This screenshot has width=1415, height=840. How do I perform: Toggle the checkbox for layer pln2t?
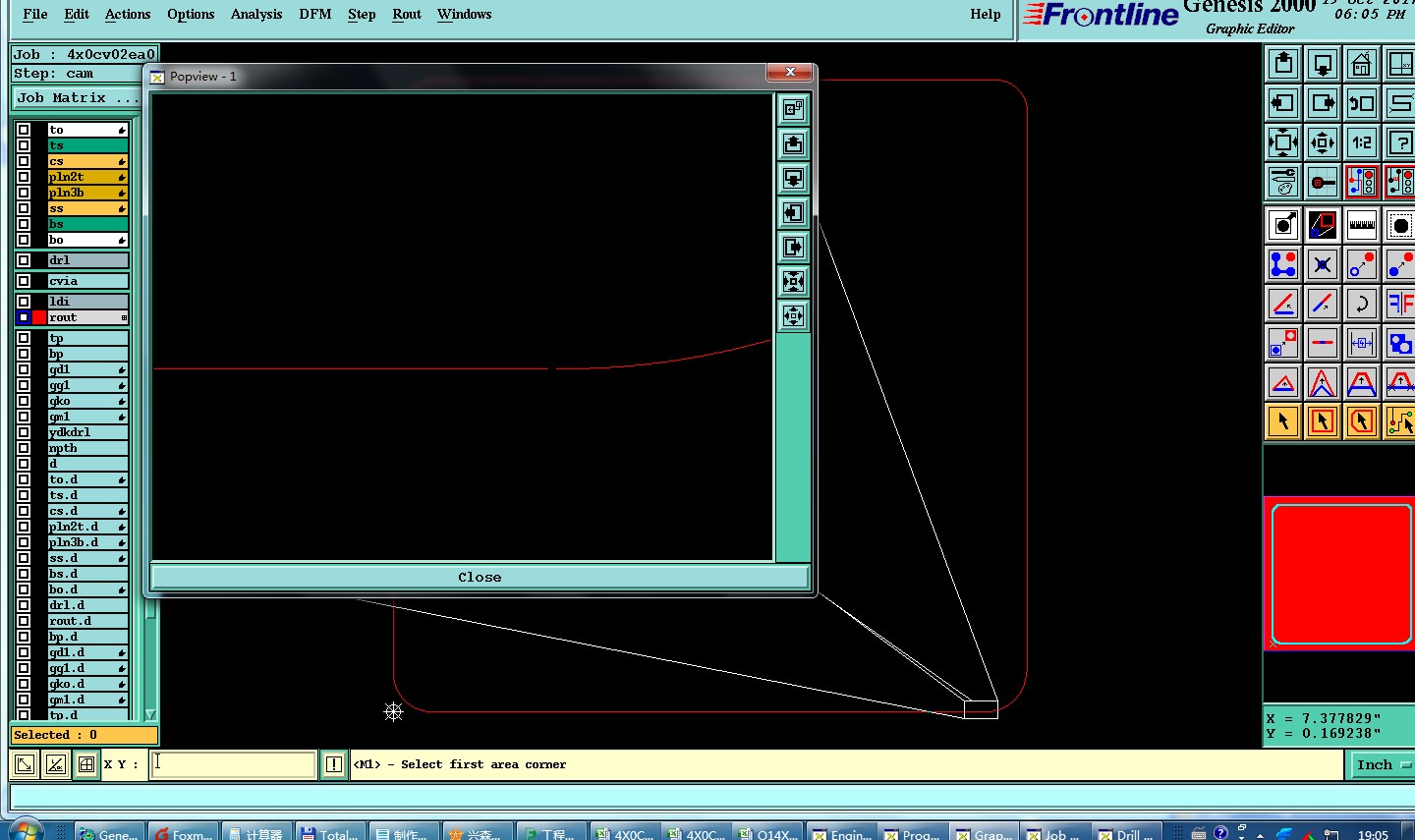(24, 177)
